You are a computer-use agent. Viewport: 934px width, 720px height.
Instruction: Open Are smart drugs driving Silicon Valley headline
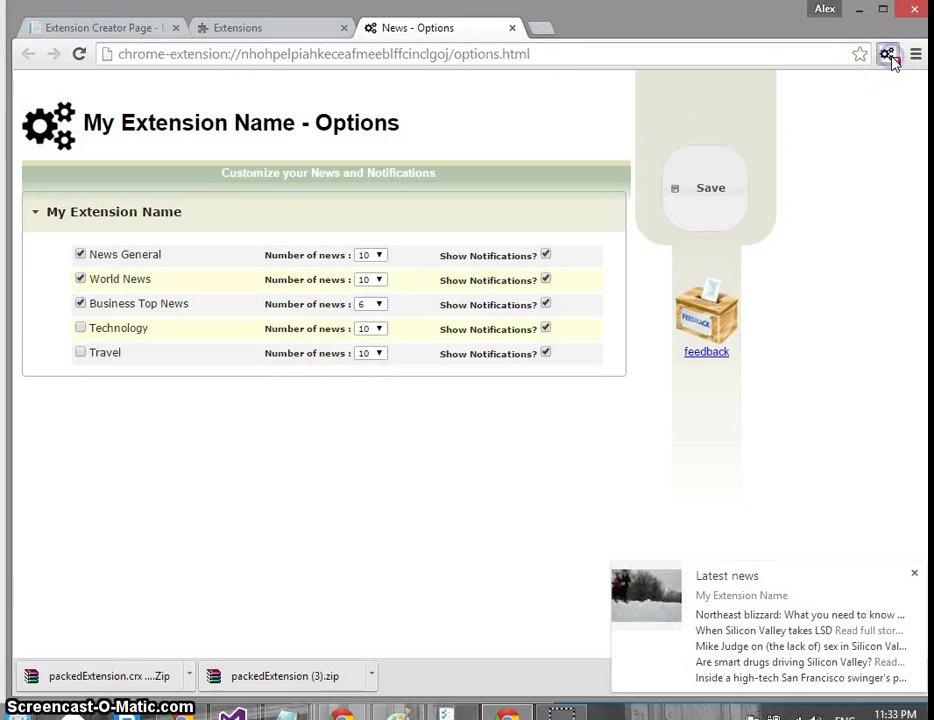click(x=800, y=662)
